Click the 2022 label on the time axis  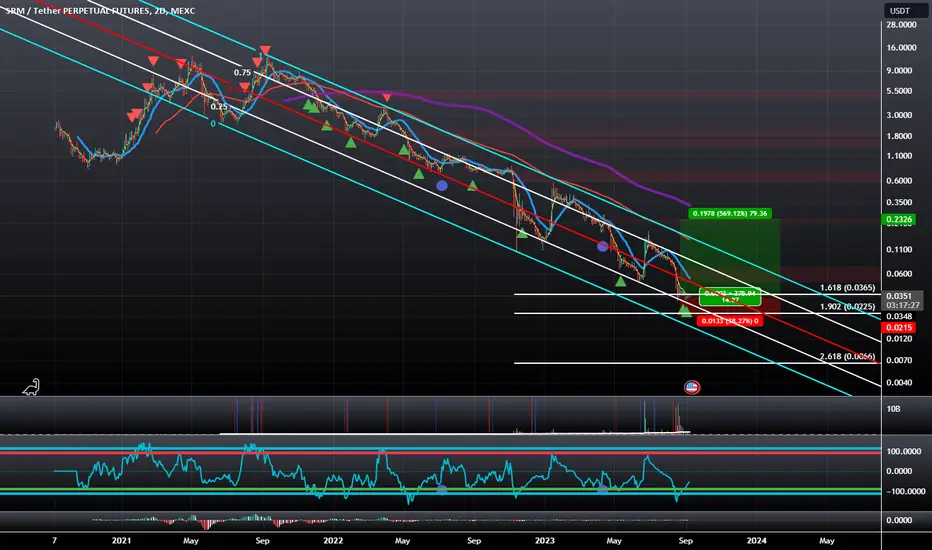pyautogui.click(x=333, y=540)
